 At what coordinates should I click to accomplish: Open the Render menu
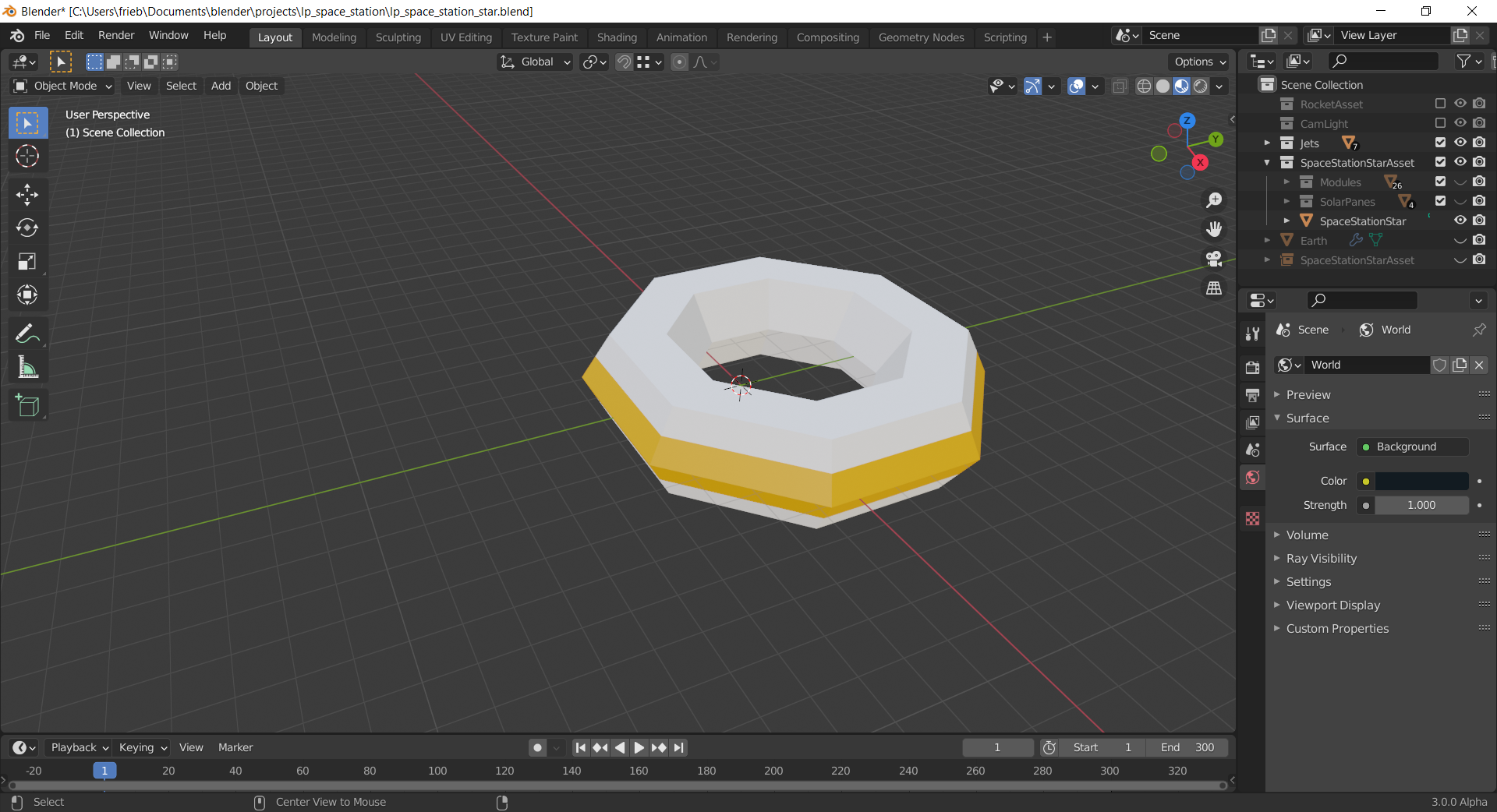coord(116,35)
